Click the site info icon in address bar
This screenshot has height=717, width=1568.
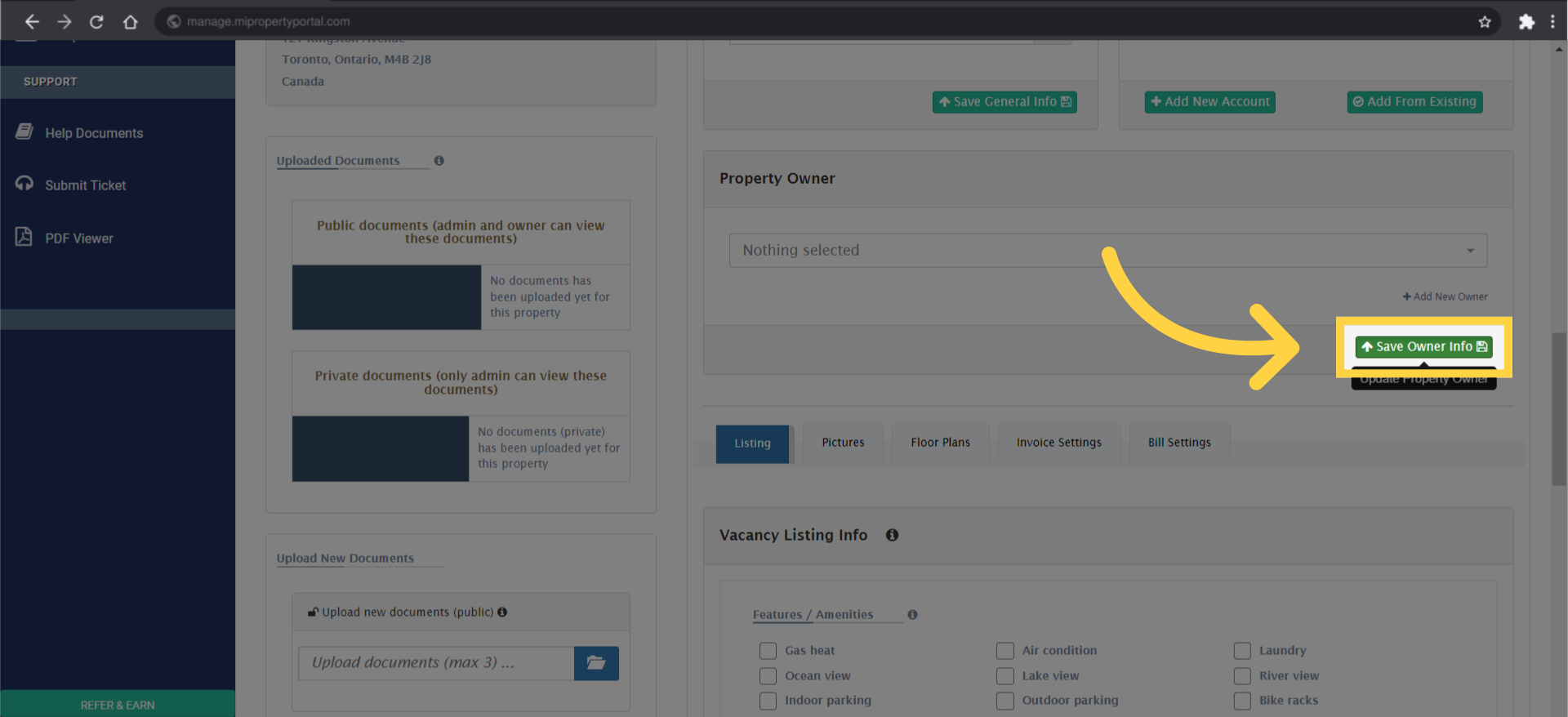pyautogui.click(x=173, y=22)
